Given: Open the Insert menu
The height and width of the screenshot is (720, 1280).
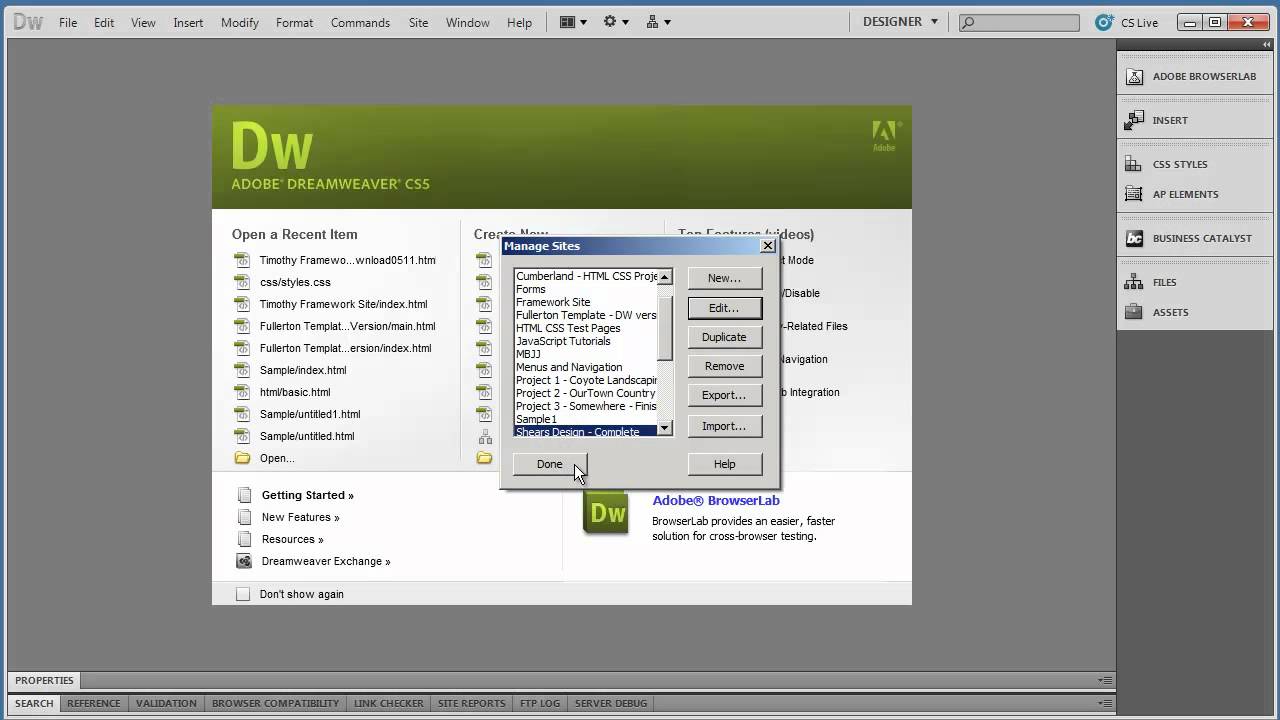Looking at the screenshot, I should 188,22.
